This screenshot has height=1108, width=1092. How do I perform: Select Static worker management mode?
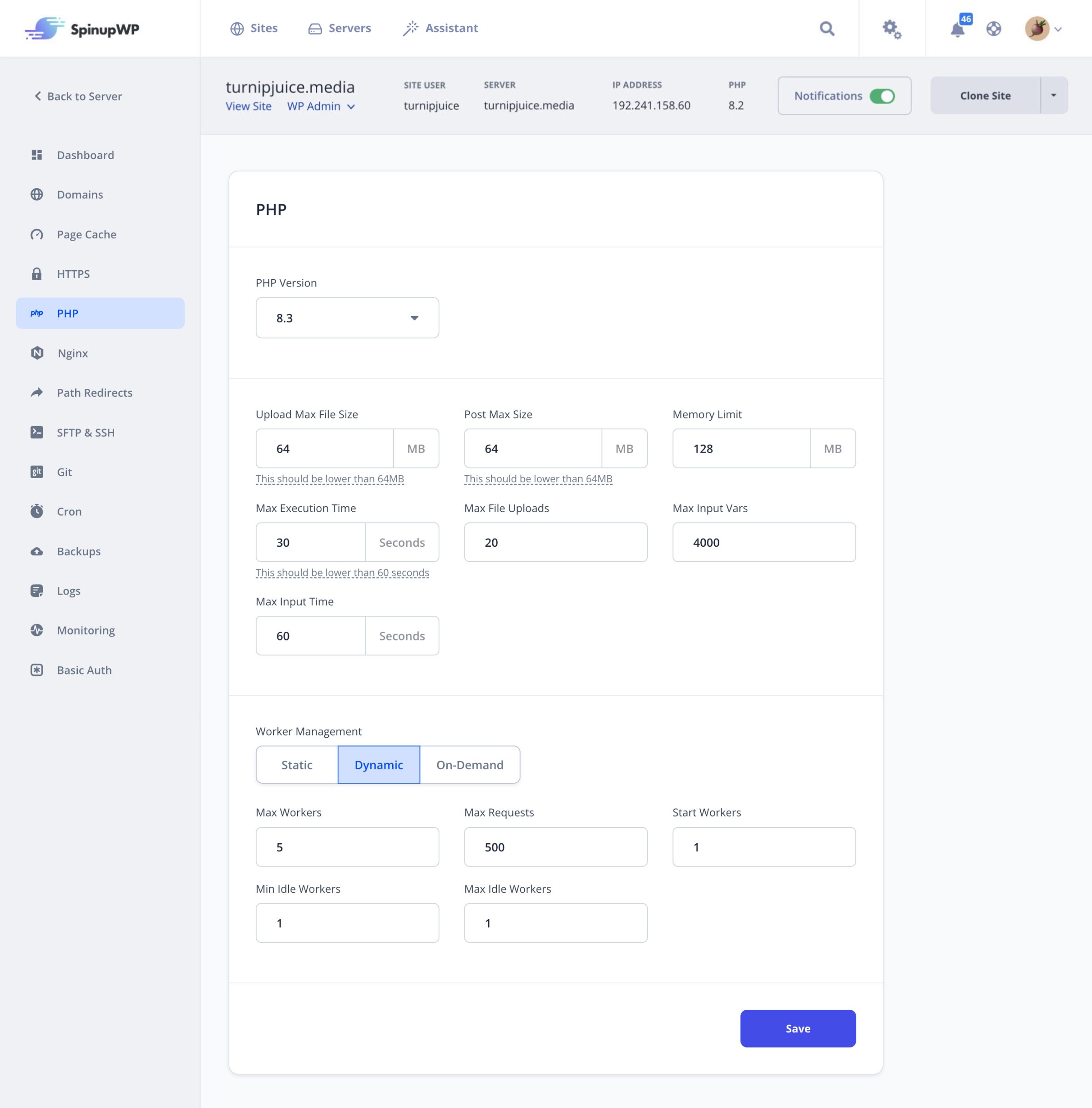coord(296,765)
